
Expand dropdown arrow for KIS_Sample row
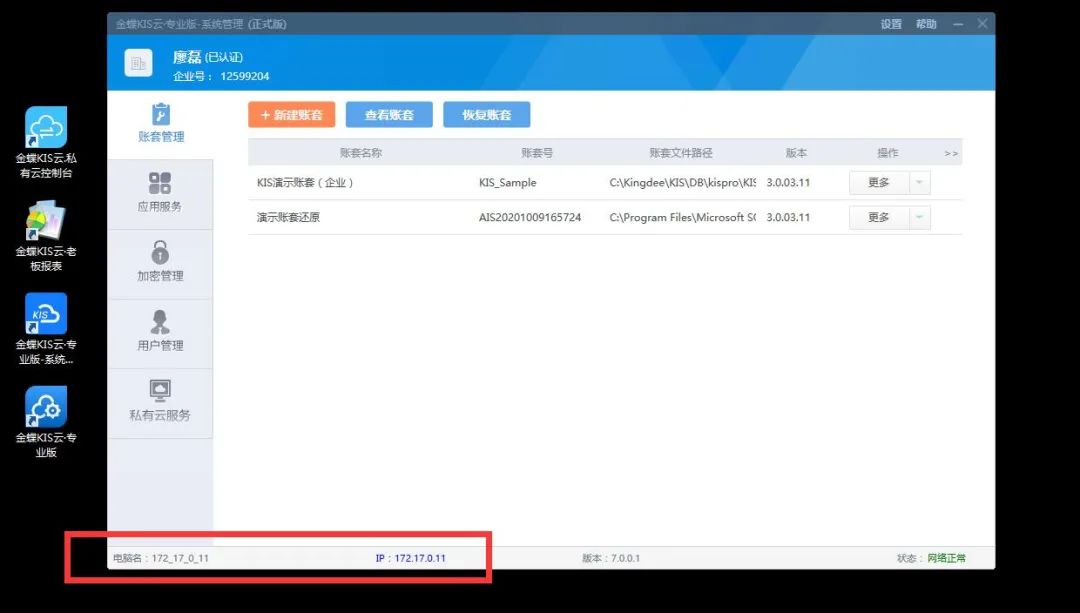[x=920, y=183]
